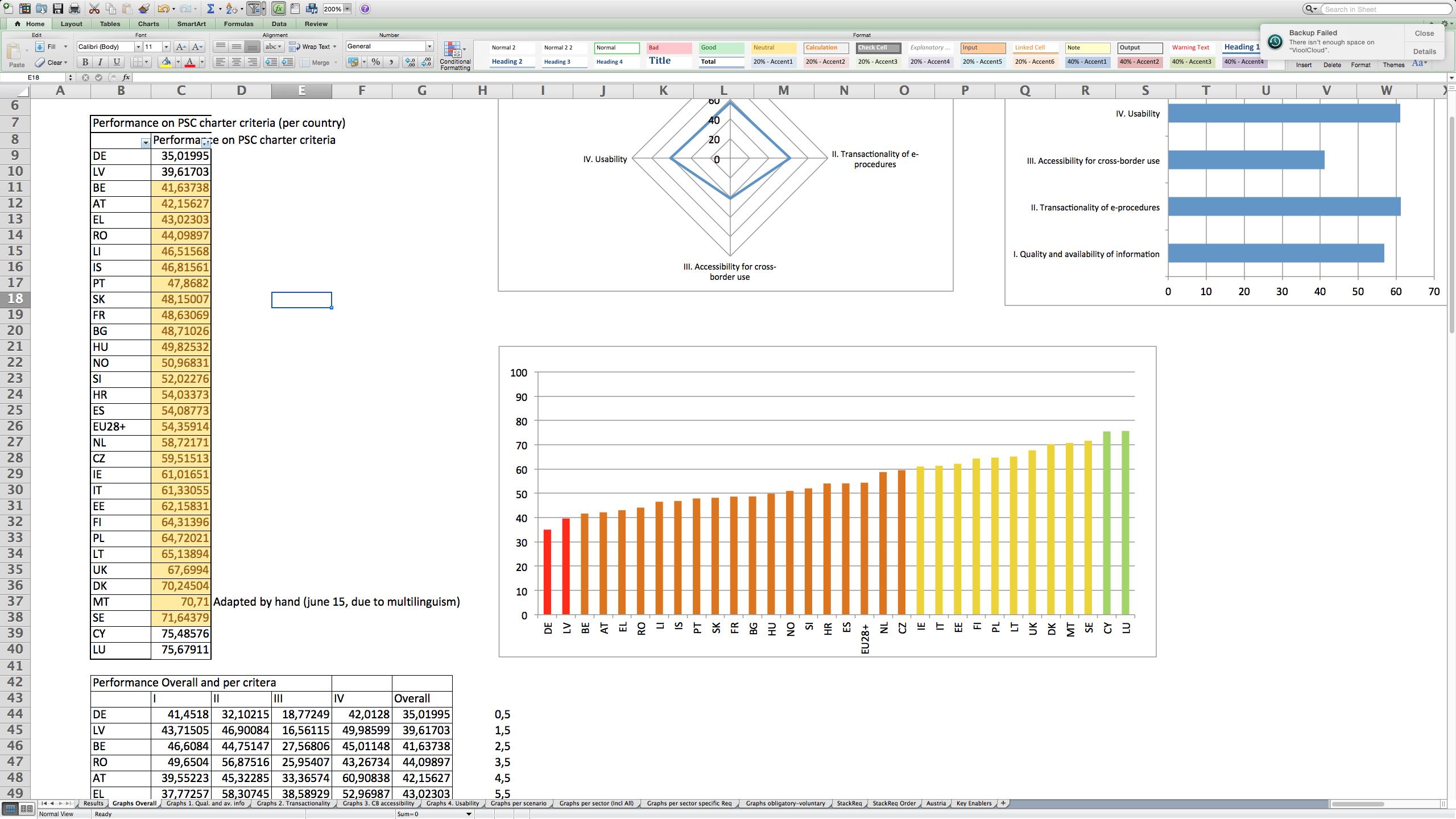1456x819 pixels.
Task: Click the Increase decimal icon
Action: 410,62
